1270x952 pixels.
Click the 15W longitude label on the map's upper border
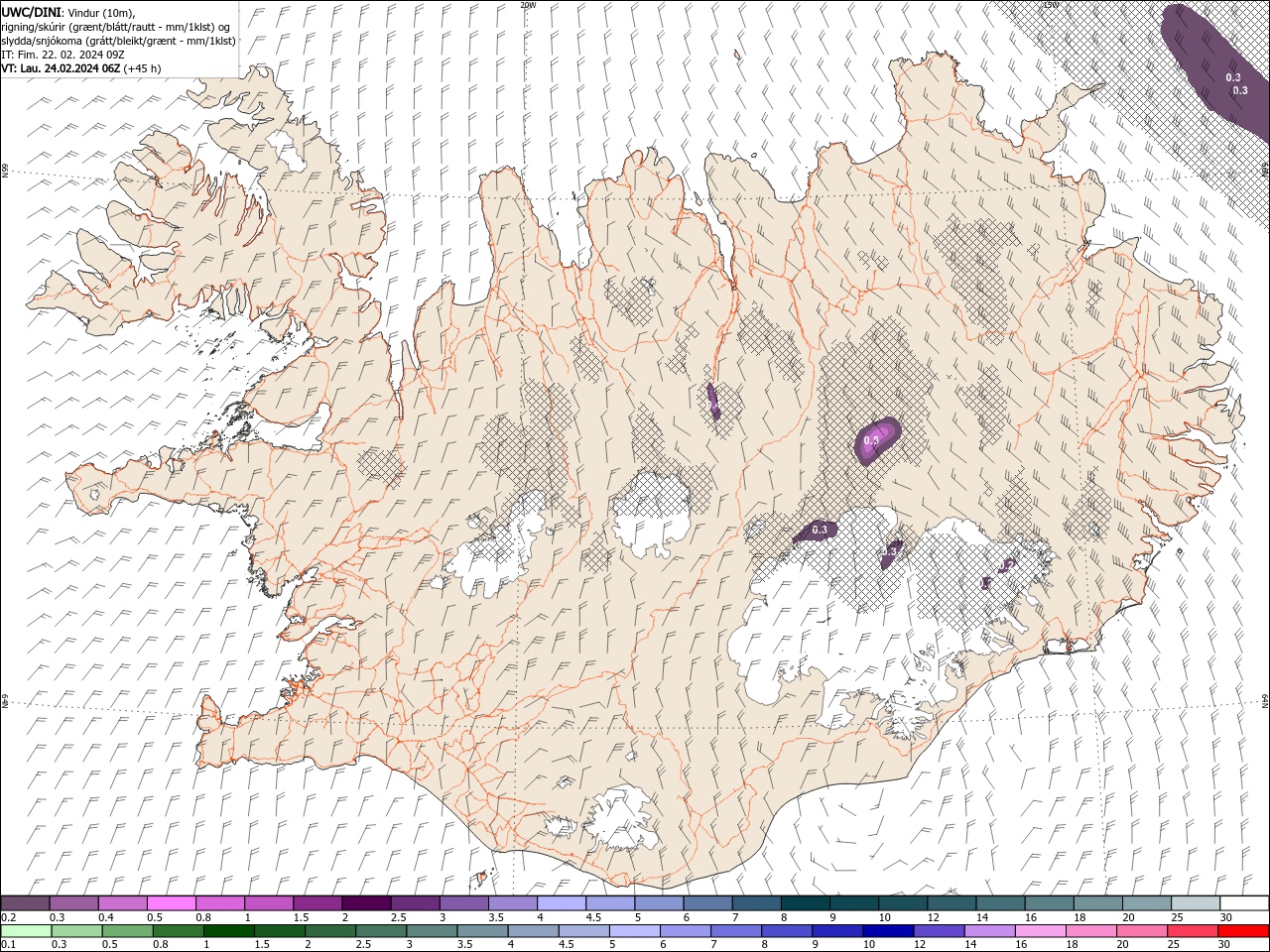(x=1050, y=5)
